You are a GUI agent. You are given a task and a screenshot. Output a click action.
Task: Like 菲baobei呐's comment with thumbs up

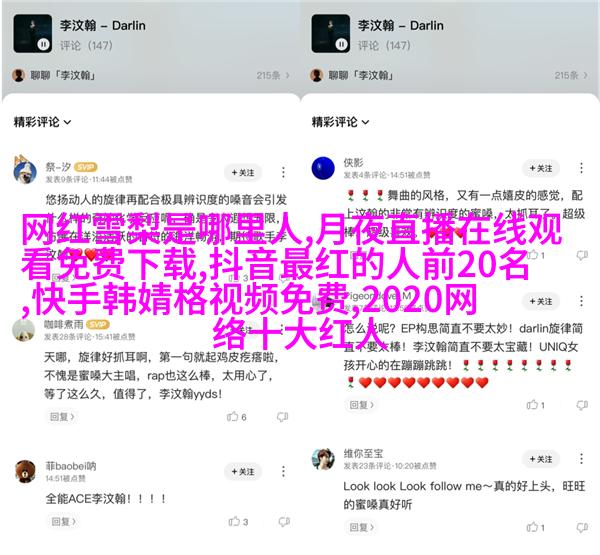coord(234,521)
